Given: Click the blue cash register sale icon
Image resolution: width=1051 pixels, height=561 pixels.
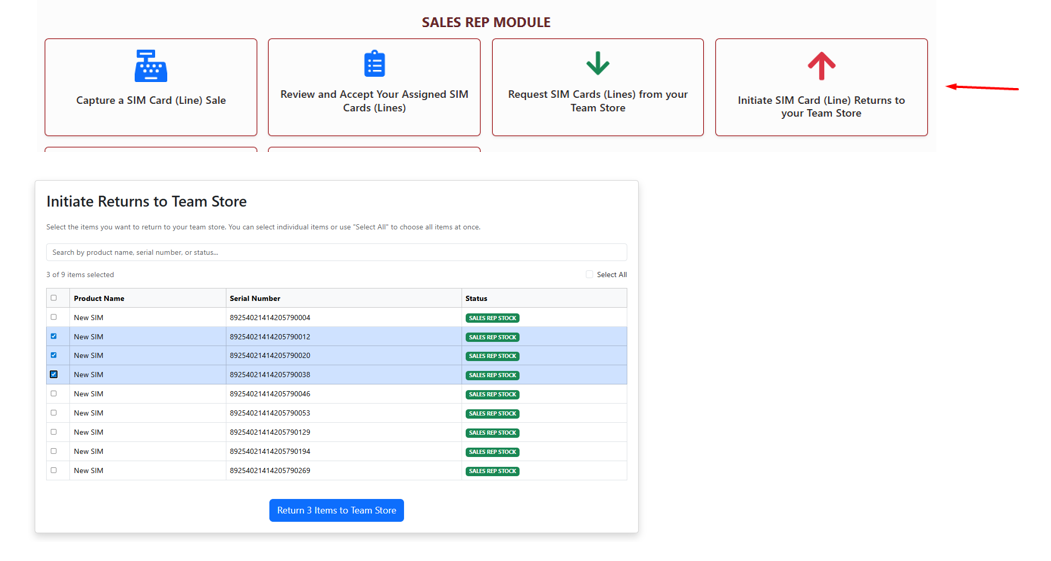Looking at the screenshot, I should (x=151, y=66).
